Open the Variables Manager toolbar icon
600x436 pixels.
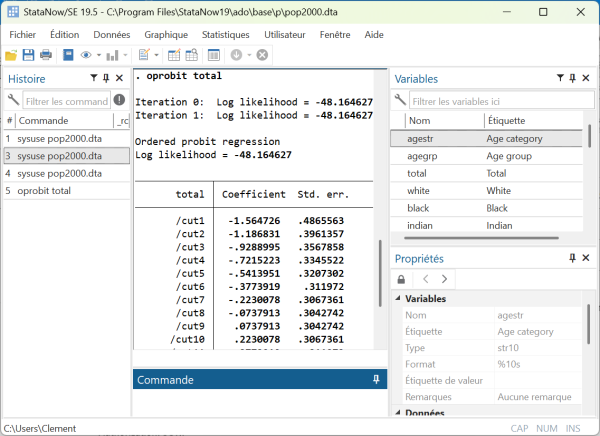(x=213, y=55)
